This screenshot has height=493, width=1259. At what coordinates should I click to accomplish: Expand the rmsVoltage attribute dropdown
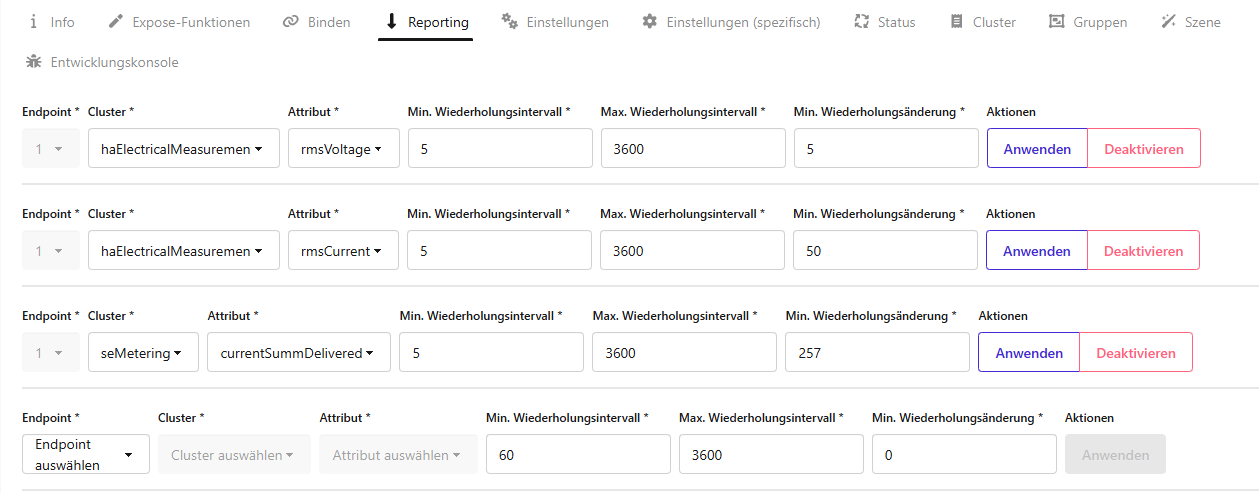[x=343, y=149]
